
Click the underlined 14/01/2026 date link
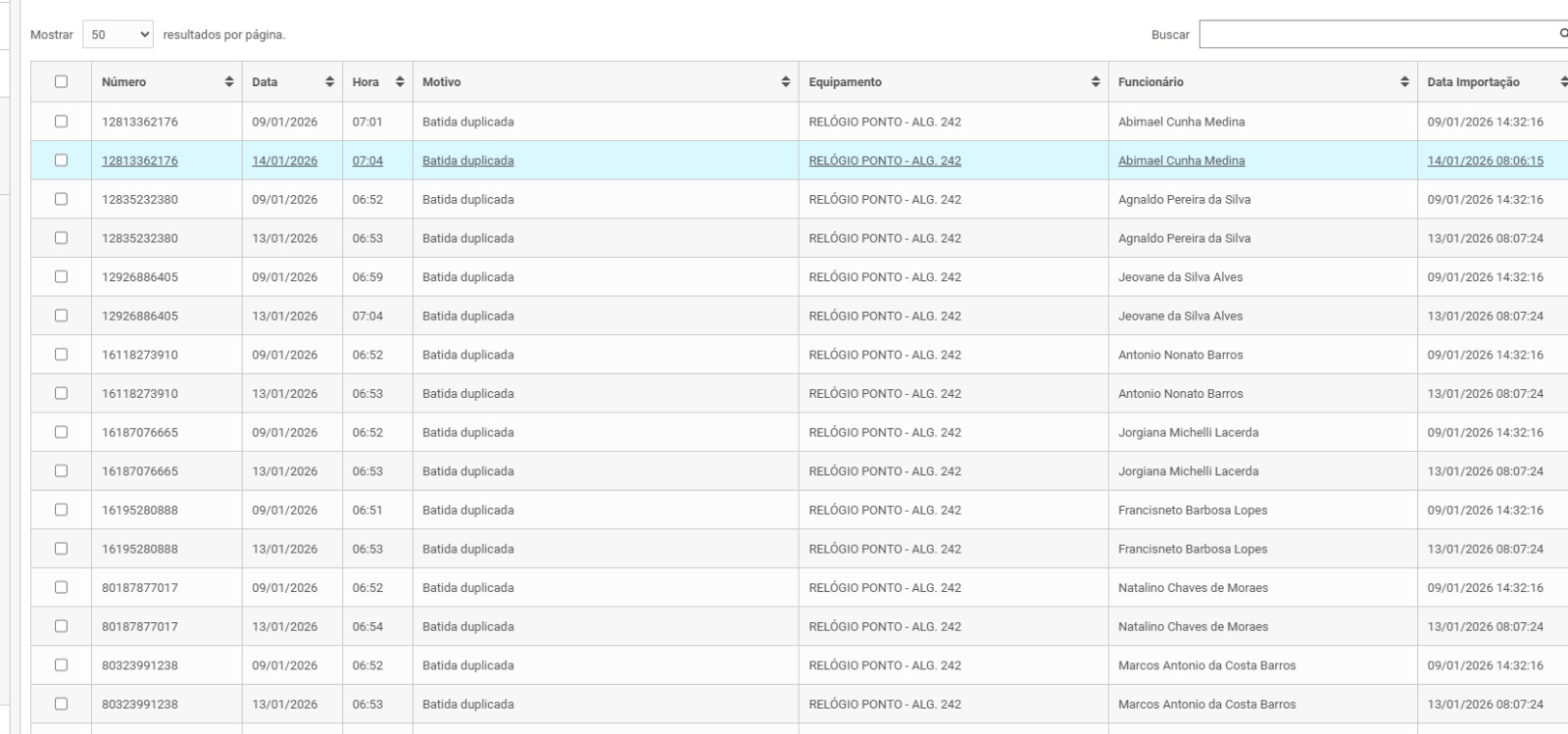coord(284,161)
